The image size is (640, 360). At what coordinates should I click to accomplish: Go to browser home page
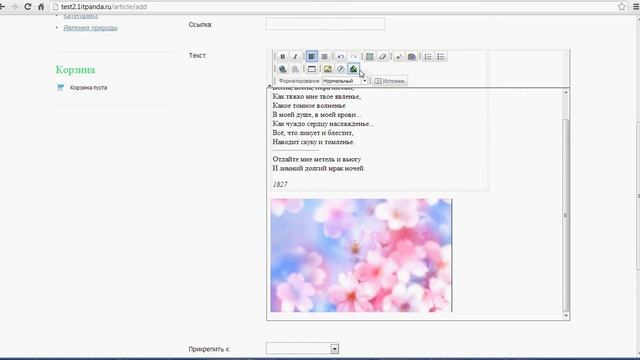(41, 7)
